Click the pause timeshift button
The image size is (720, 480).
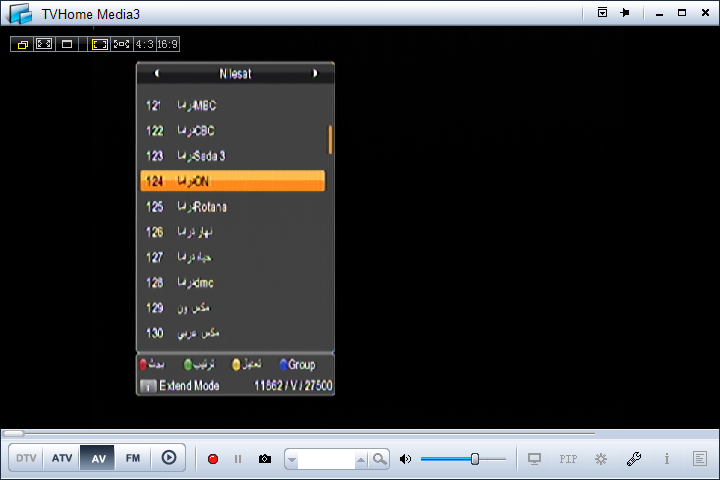click(238, 459)
